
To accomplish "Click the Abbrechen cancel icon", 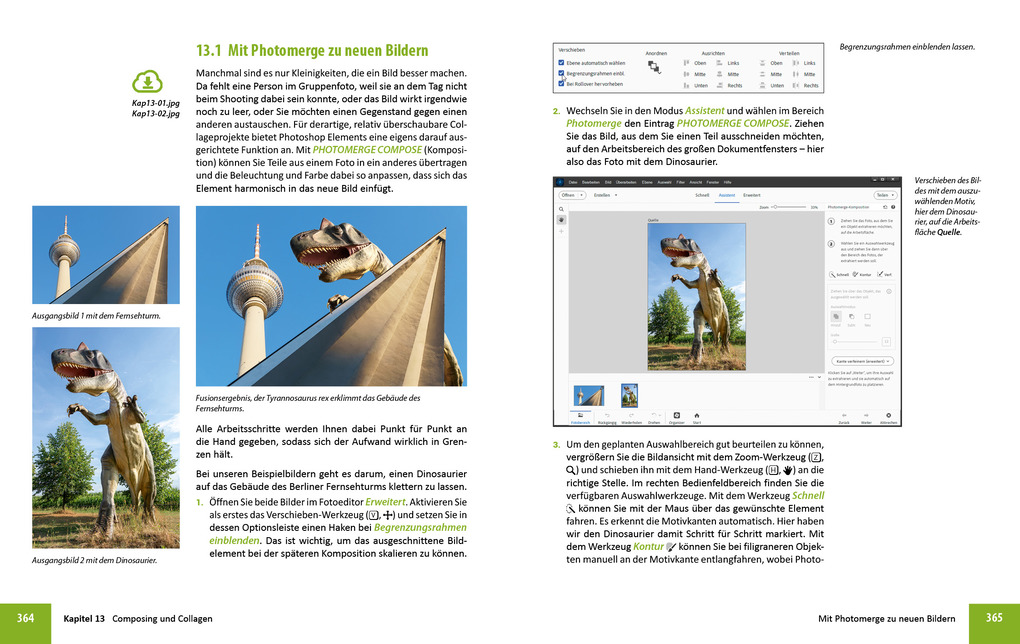I will pos(889,415).
